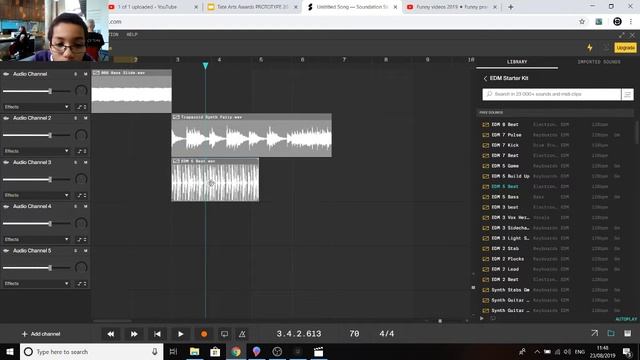Open the share/export arrow icon at bottom right
The width and height of the screenshot is (640, 360).
595,333
